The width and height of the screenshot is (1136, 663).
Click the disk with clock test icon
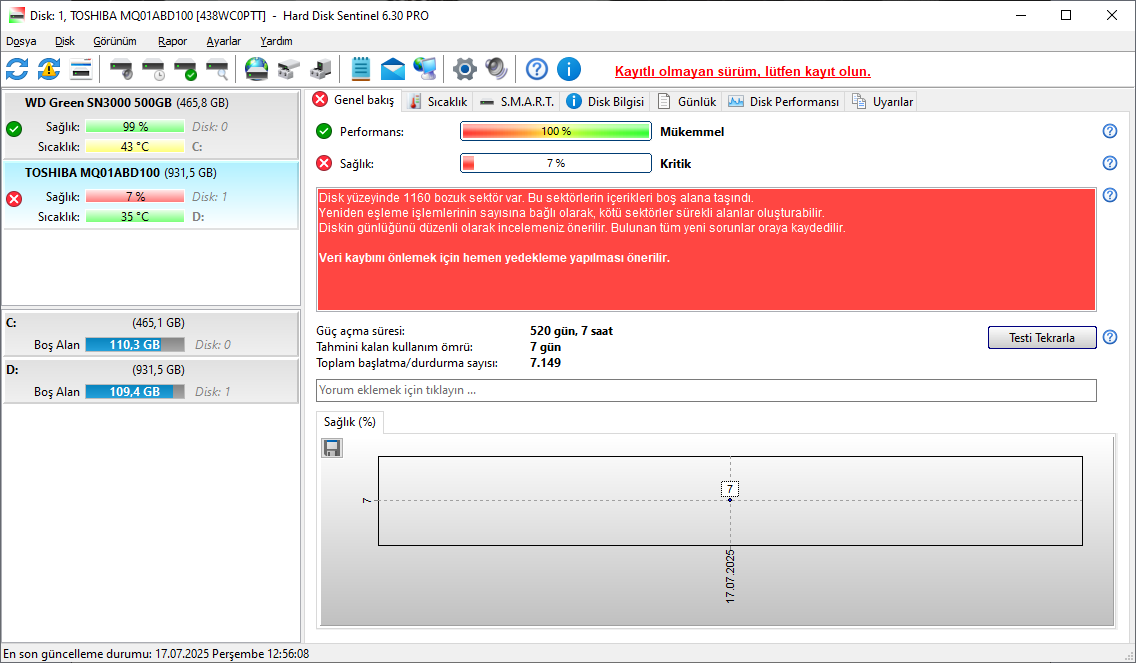coord(154,70)
